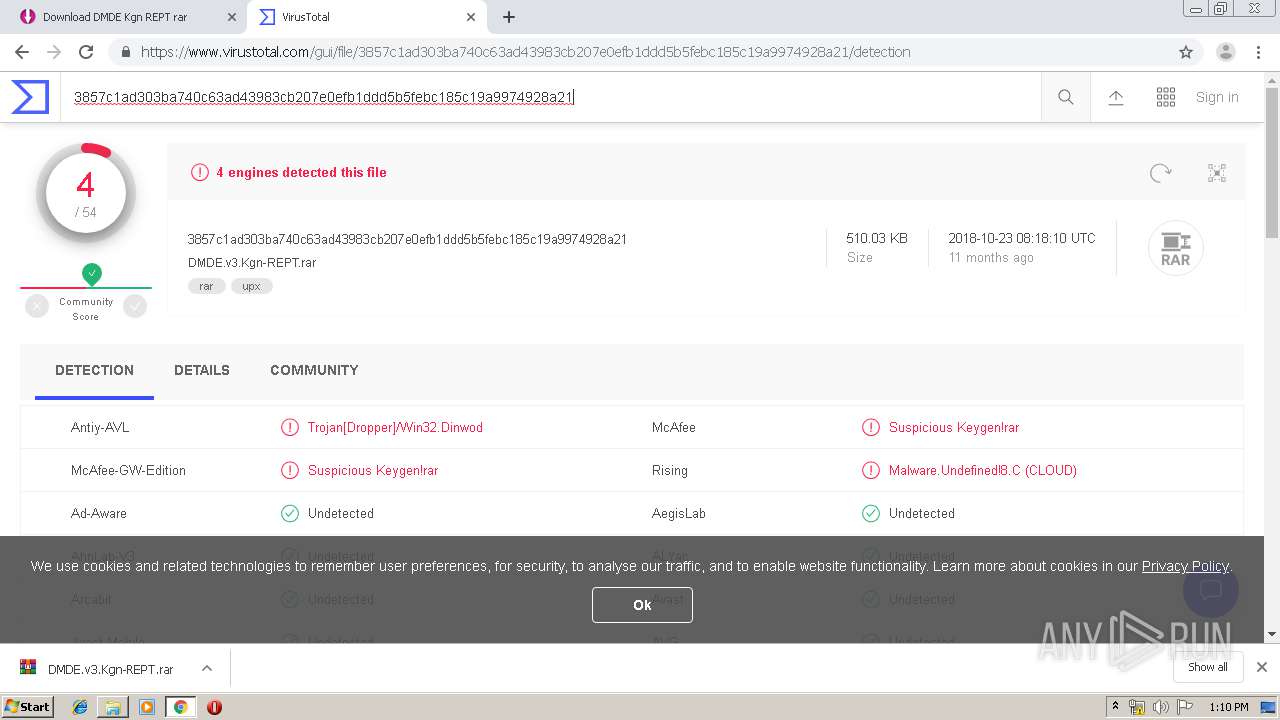The width and height of the screenshot is (1280, 720).
Task: Open the chat bubble widget
Action: pyautogui.click(x=1211, y=589)
